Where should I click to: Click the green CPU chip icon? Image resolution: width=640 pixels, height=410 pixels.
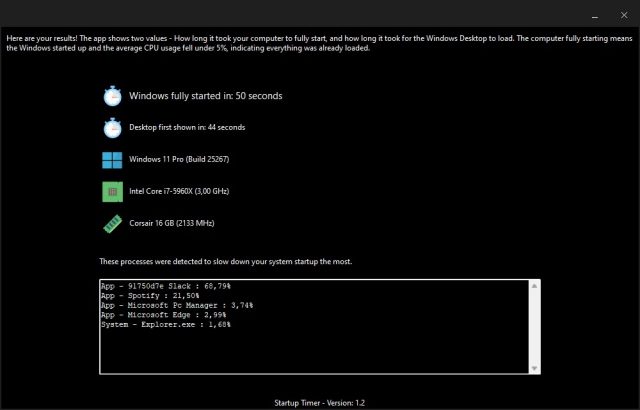click(x=112, y=192)
